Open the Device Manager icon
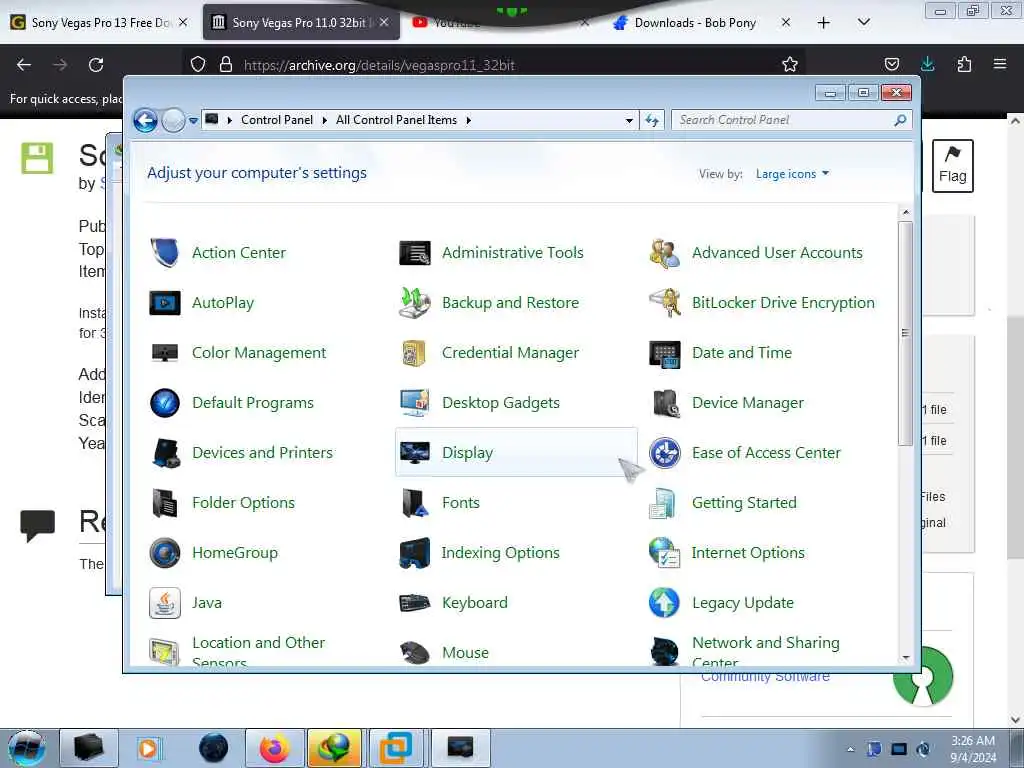Screen dimensions: 1024x768 click(x=665, y=403)
